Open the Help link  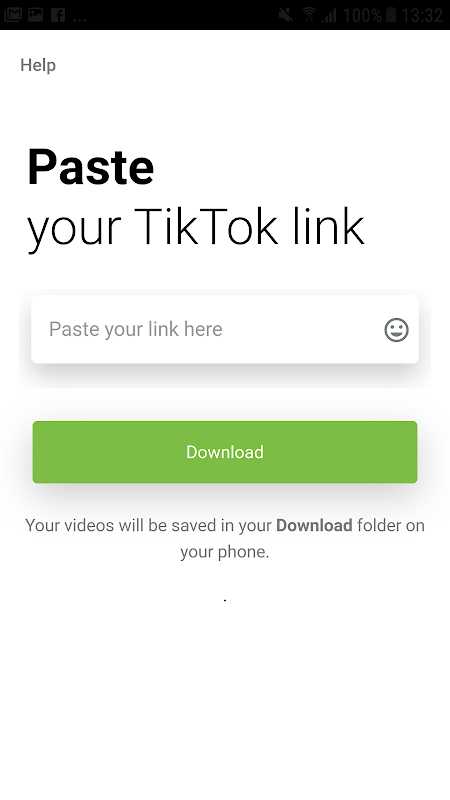[x=38, y=65]
